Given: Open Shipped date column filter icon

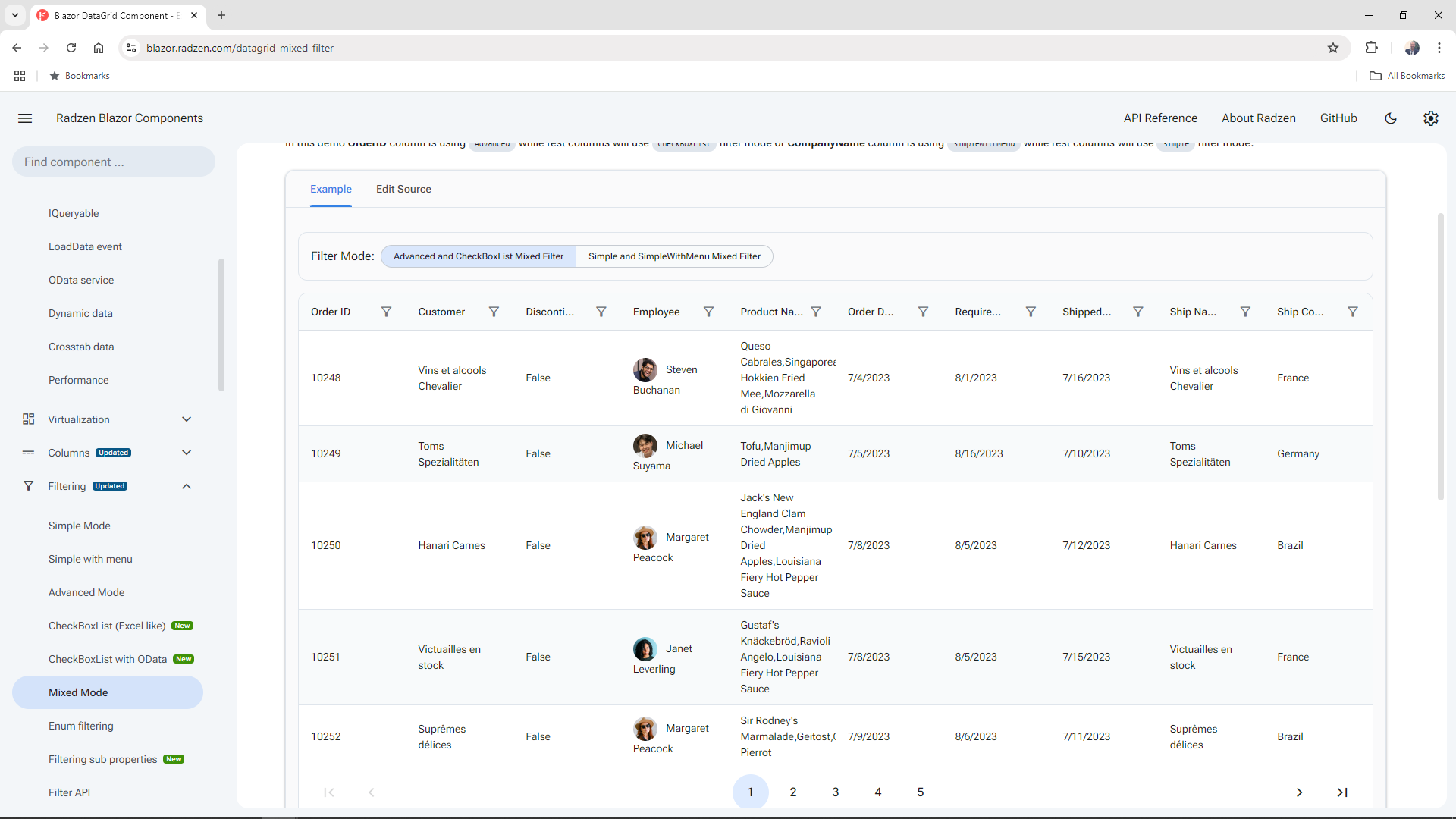Looking at the screenshot, I should click(1138, 312).
